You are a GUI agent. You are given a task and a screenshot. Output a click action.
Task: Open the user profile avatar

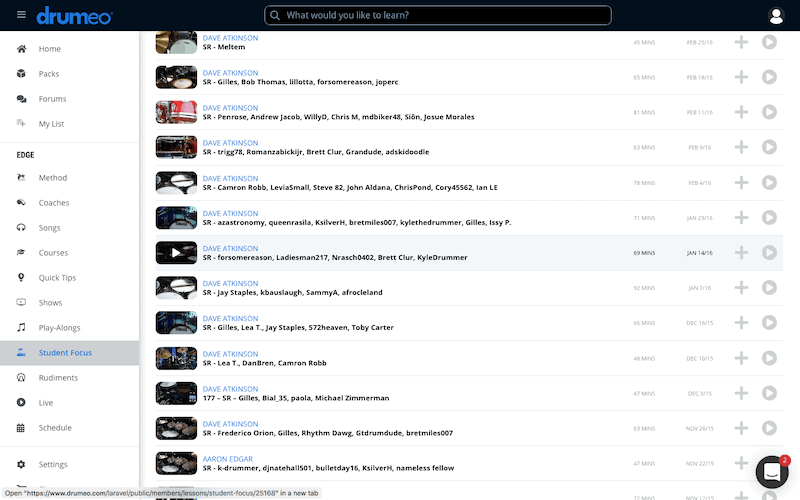pyautogui.click(x=776, y=16)
